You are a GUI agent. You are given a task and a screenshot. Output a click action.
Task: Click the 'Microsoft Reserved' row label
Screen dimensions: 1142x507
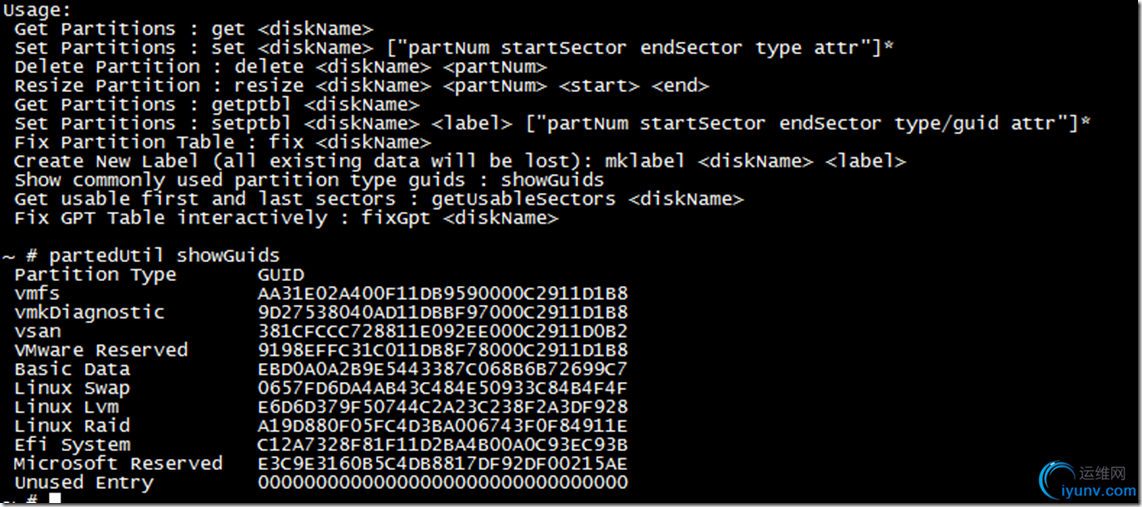point(118,464)
